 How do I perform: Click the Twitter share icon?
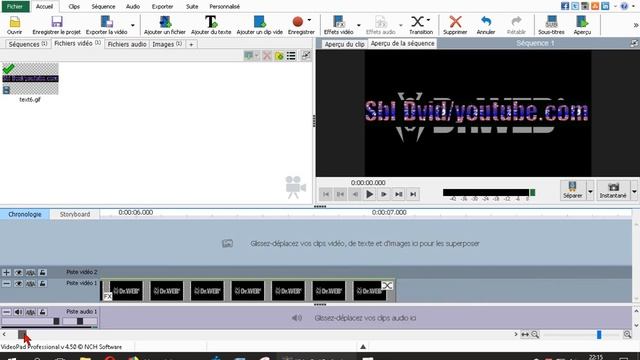(x=575, y=6)
